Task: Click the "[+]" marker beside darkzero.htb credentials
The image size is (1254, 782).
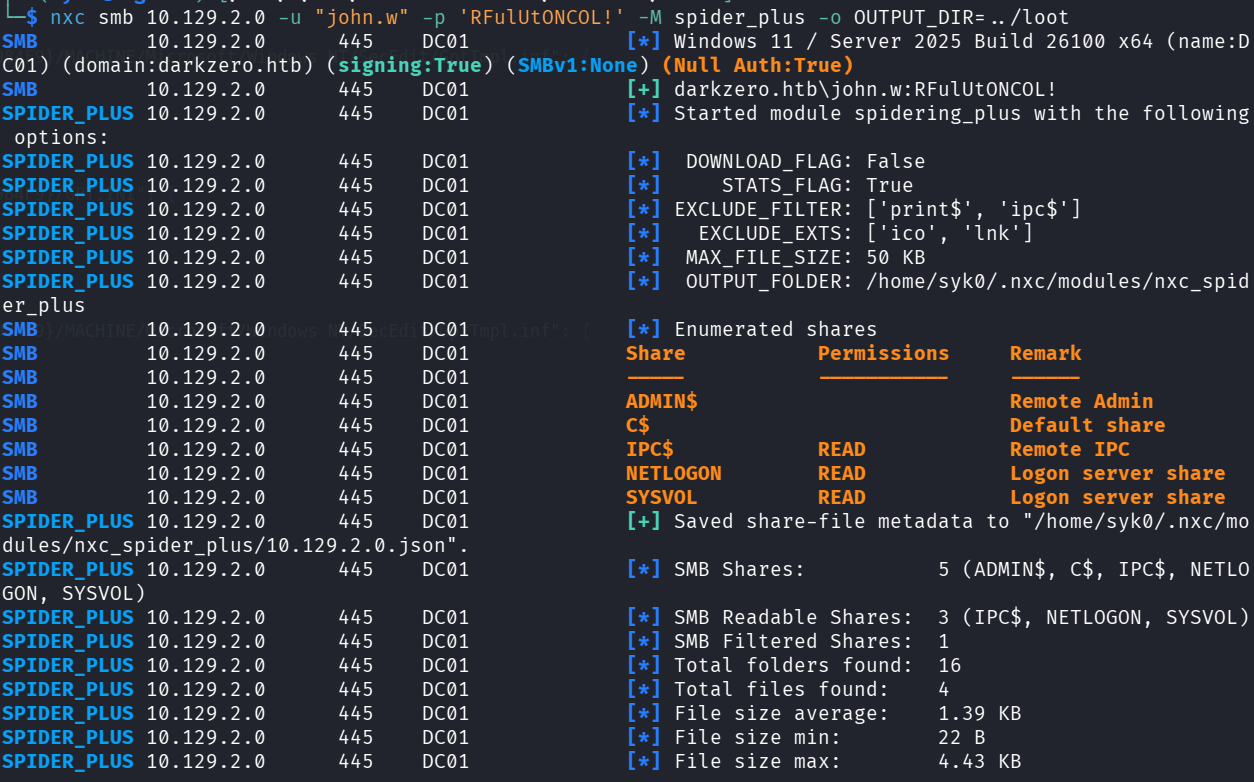Action: 643,89
